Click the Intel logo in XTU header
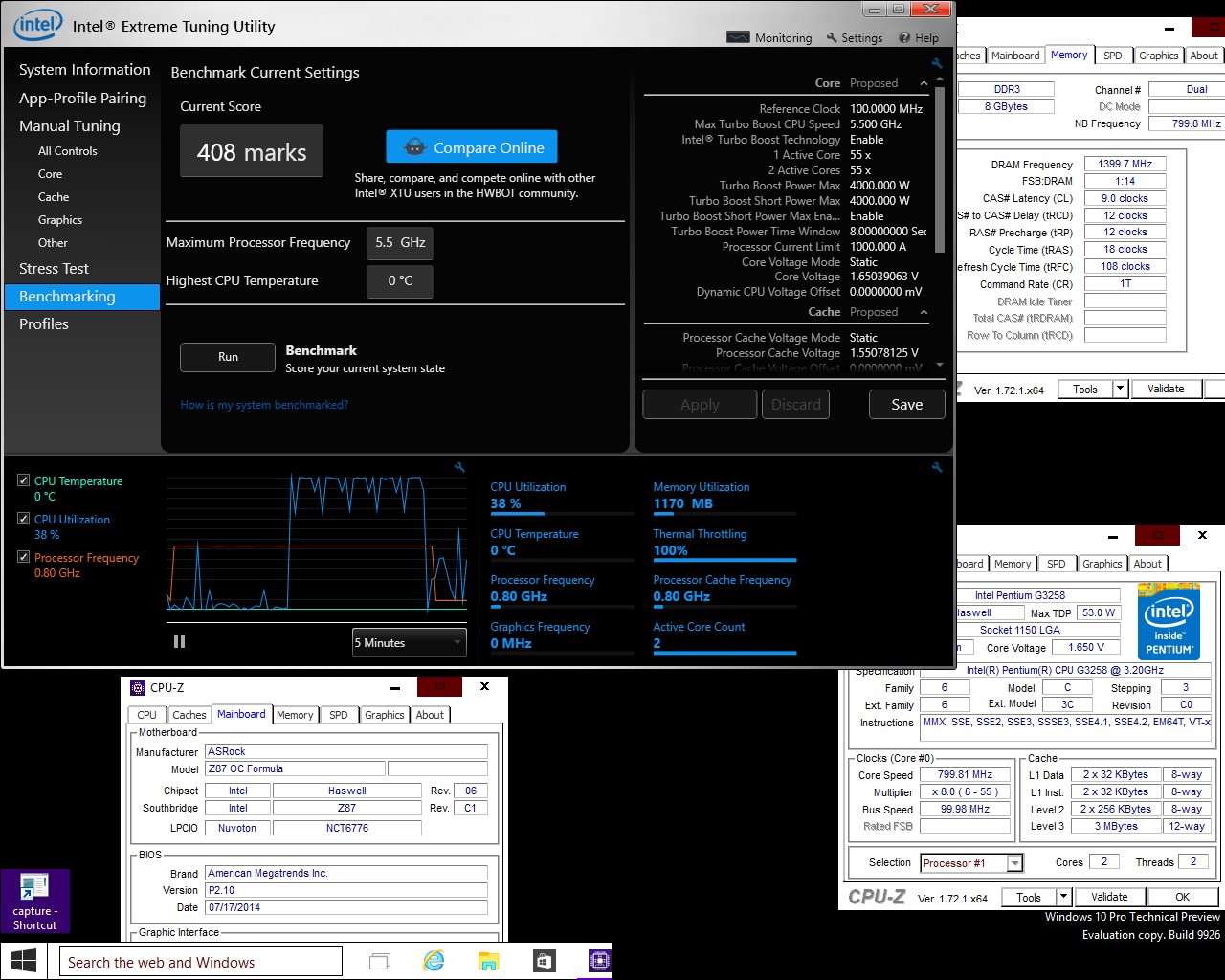Screen dimensions: 1225x980 [37, 25]
